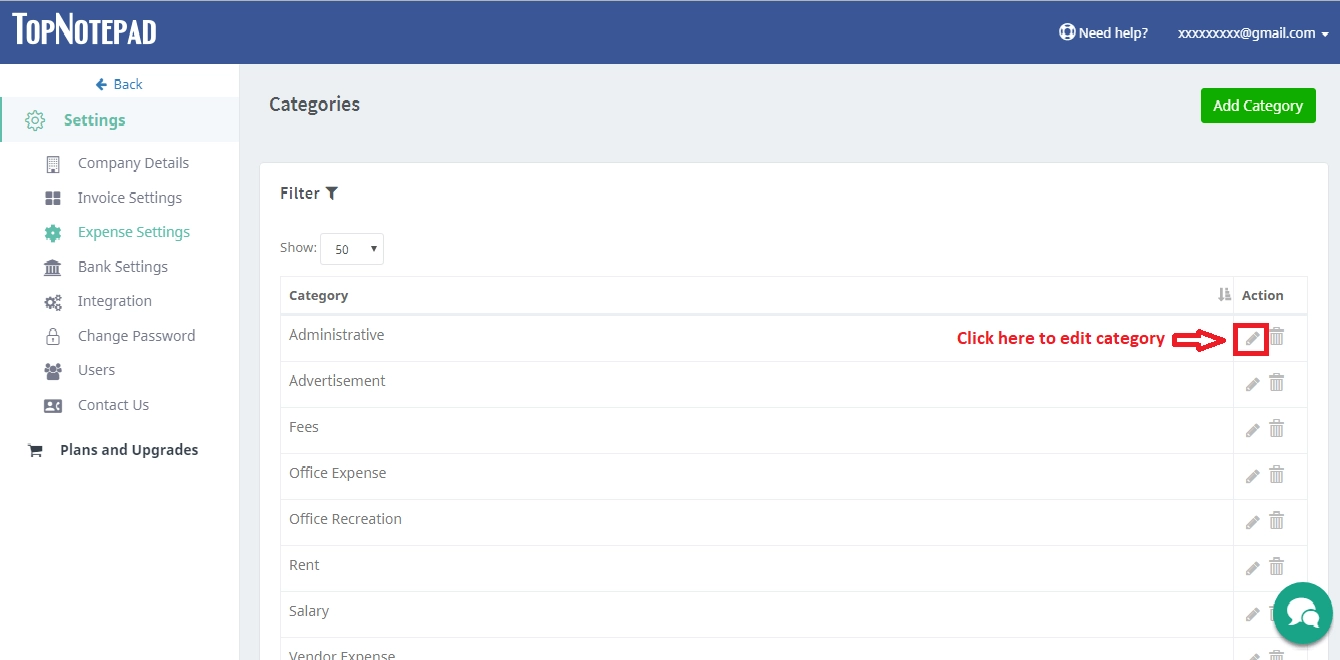Click the edit pencil for Fees category
The image size is (1340, 660).
pos(1252,430)
